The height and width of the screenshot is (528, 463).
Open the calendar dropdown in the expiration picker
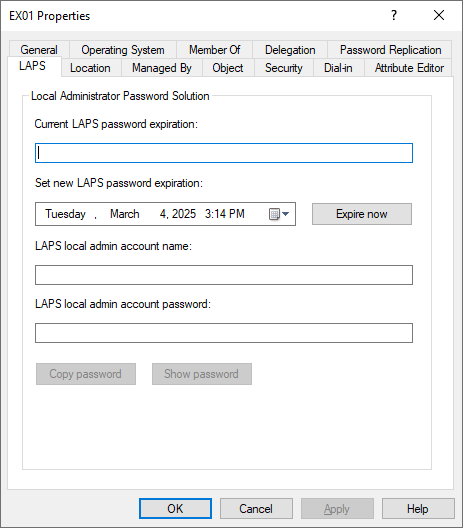279,214
